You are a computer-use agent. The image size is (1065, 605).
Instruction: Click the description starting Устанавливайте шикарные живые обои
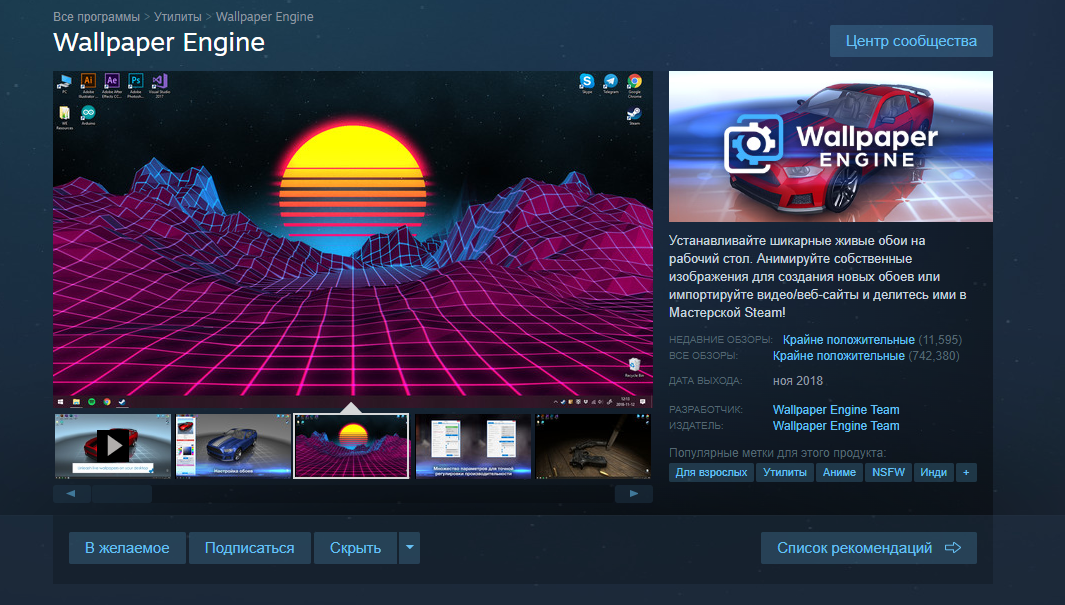818,276
